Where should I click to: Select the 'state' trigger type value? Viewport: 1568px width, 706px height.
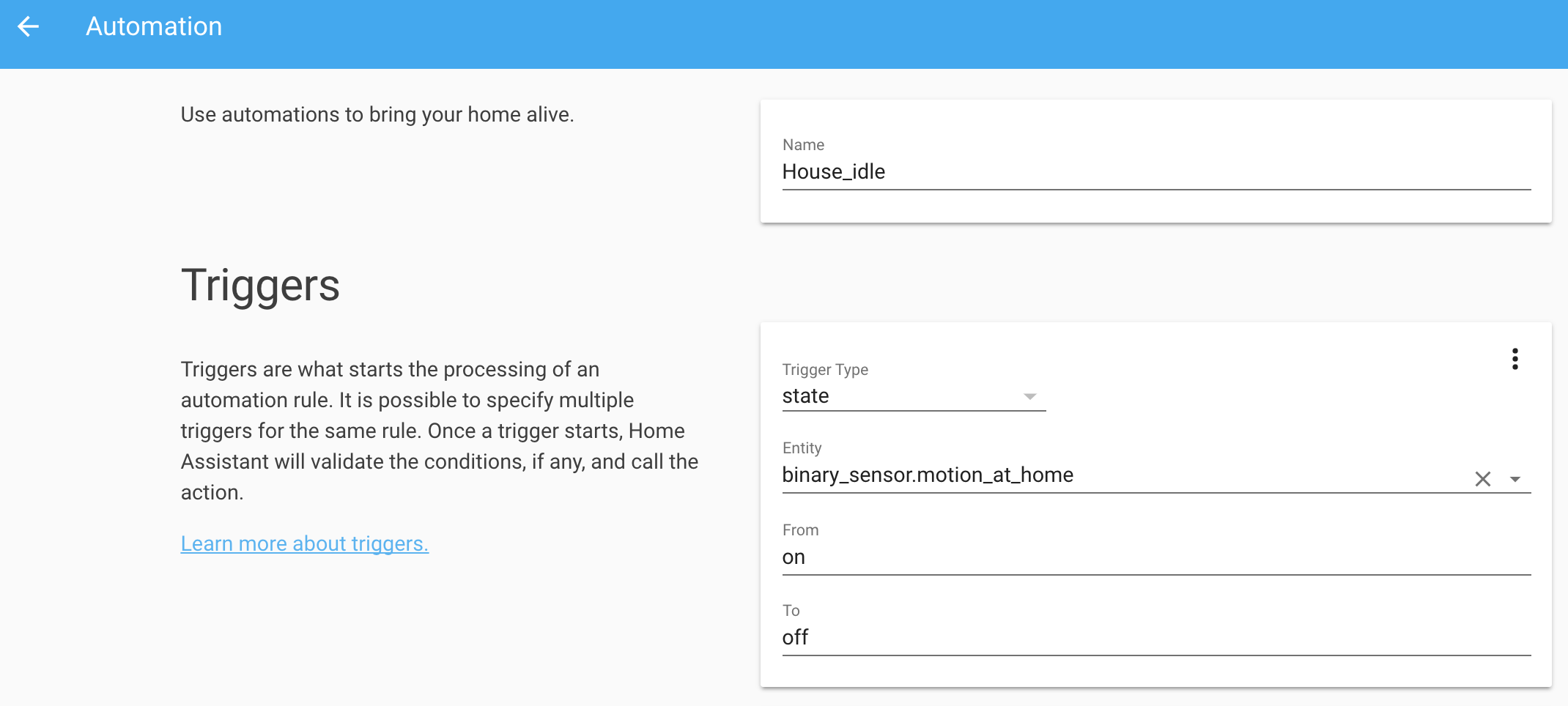(x=806, y=396)
